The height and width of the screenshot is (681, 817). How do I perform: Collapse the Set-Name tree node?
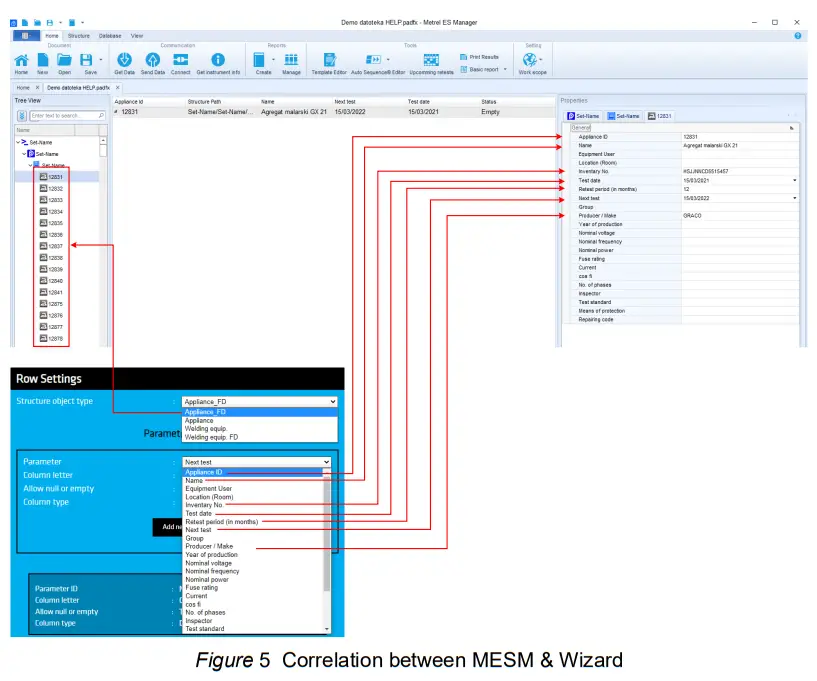18,142
